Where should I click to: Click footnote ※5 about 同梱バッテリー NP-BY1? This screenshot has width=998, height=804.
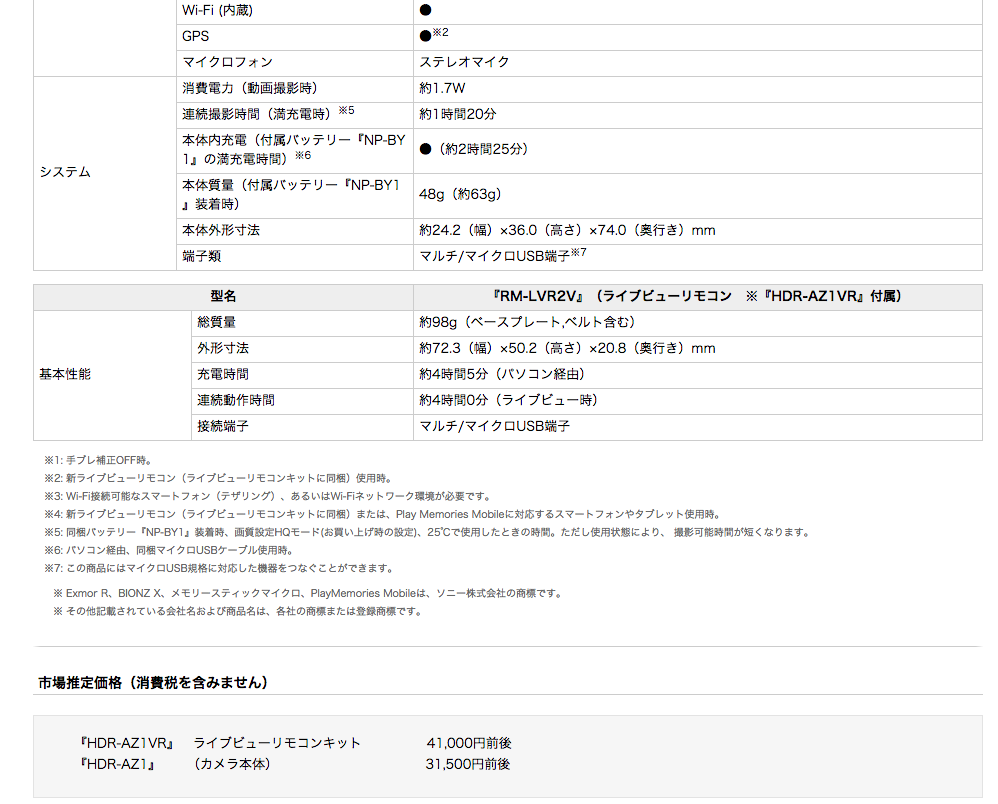coord(428,533)
